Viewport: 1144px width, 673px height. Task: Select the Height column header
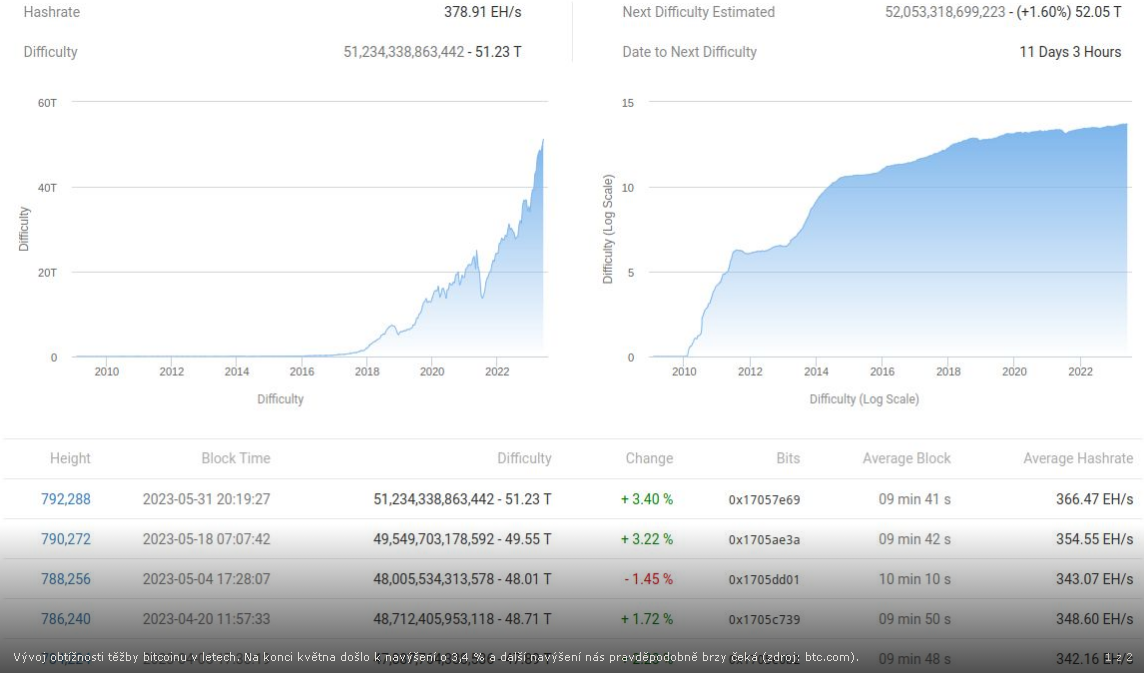coord(70,458)
